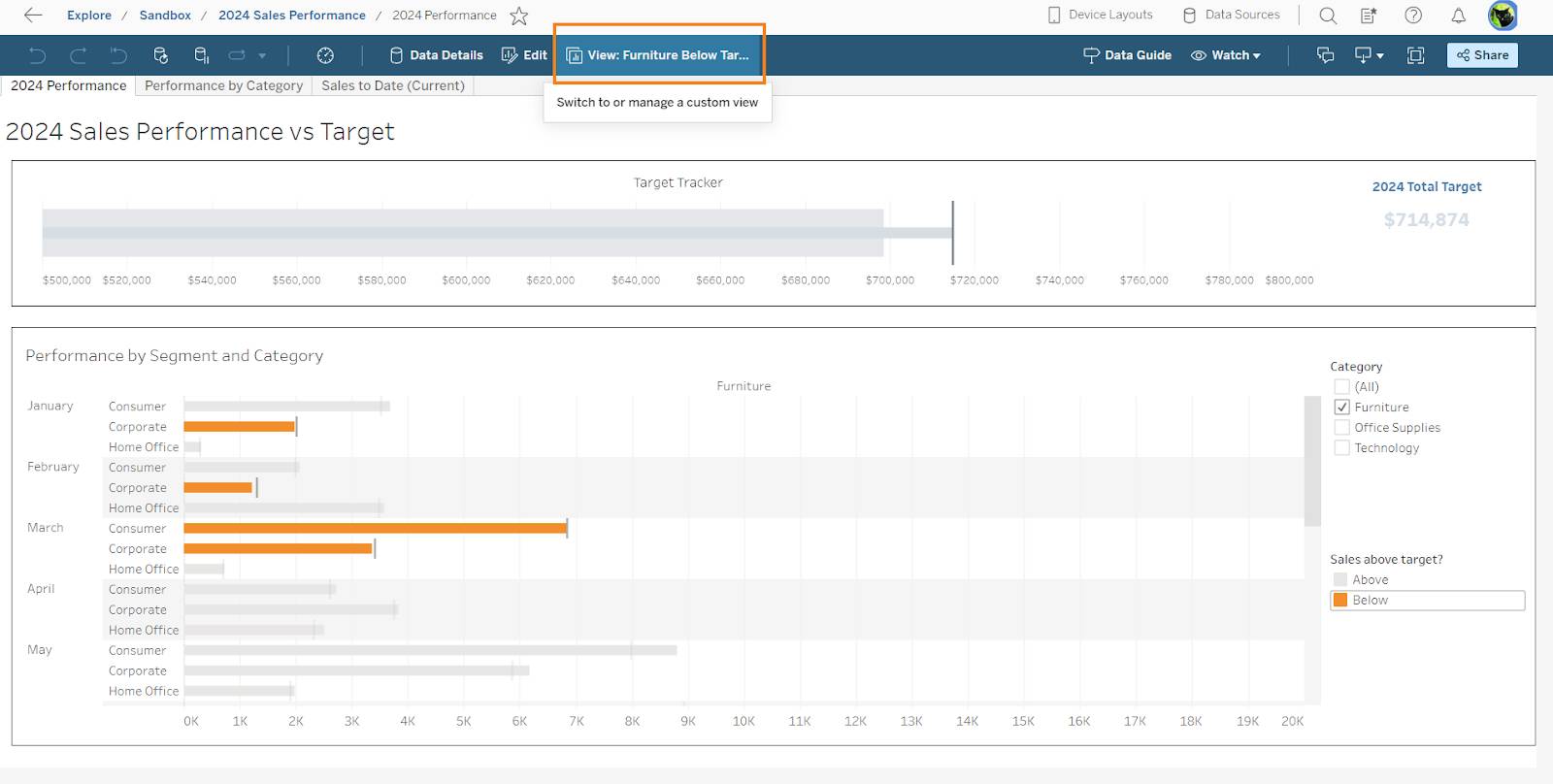
Task: Open the user profile avatar menu
Action: 1503,16
